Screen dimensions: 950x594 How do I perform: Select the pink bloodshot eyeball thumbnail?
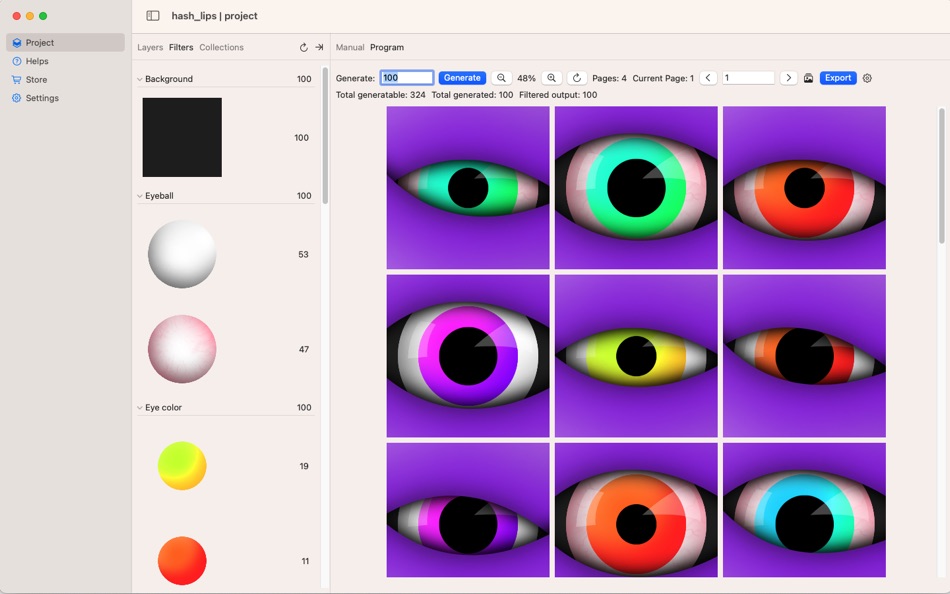point(182,349)
